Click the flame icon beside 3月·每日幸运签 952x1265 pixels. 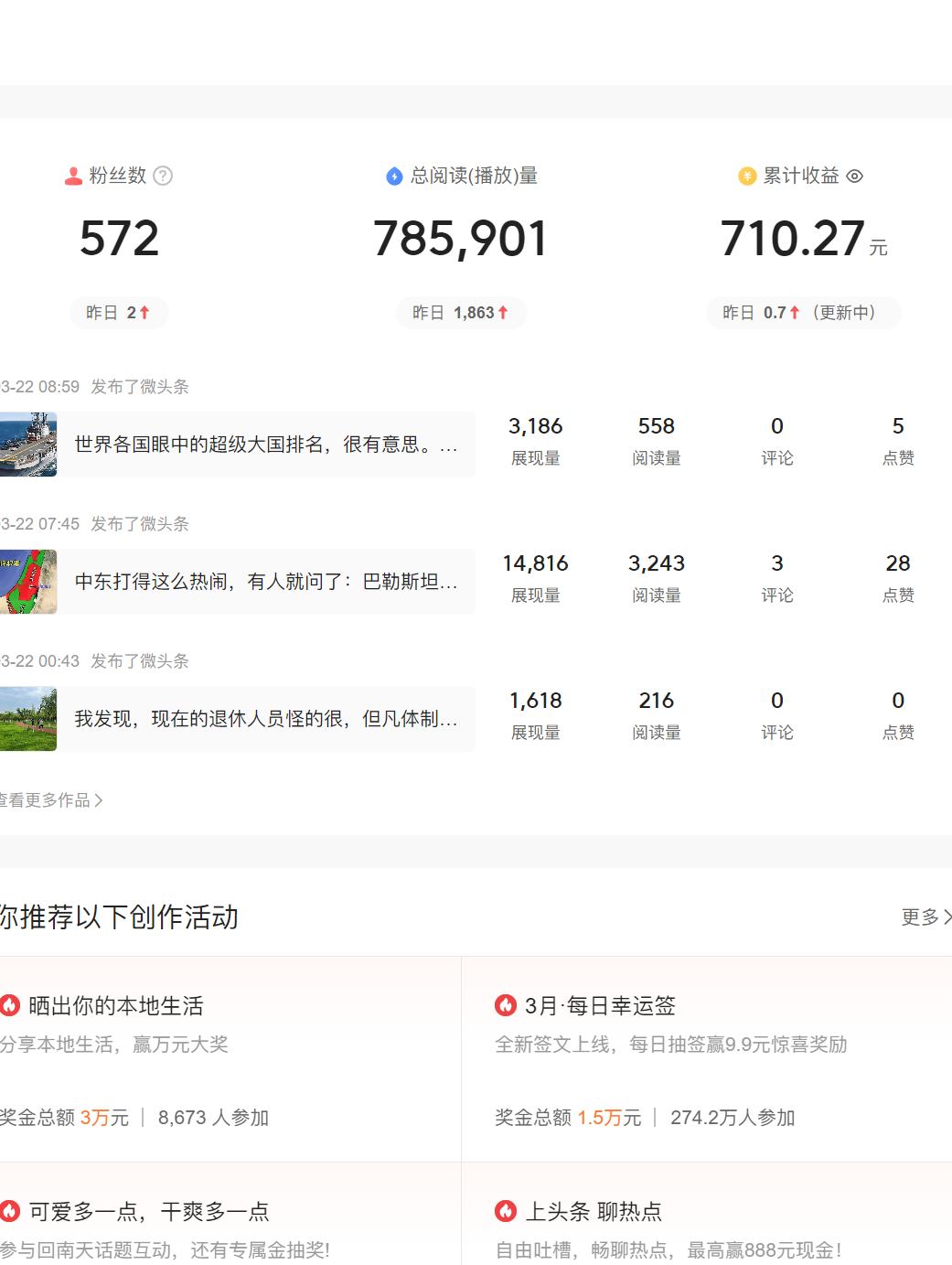click(x=505, y=1004)
